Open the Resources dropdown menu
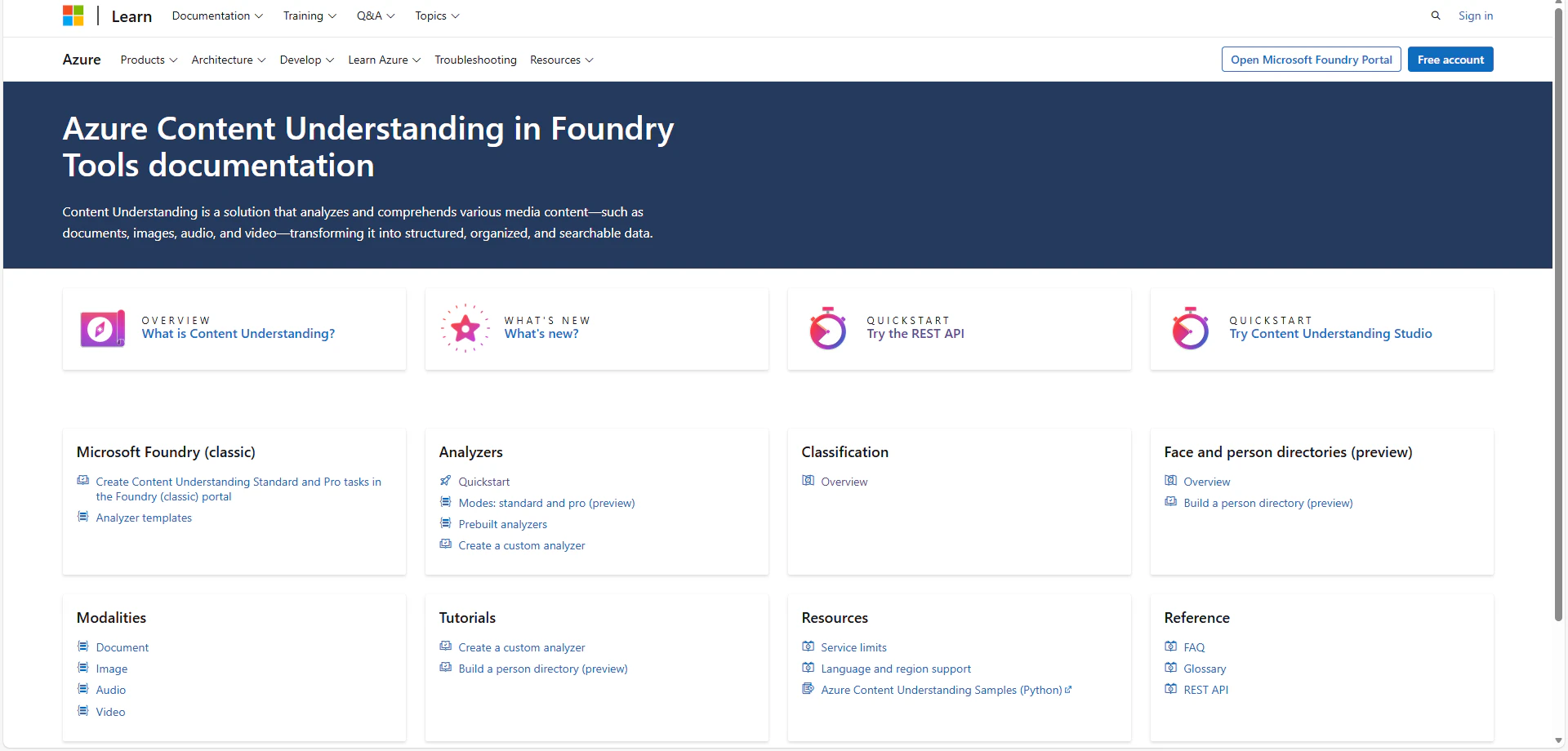The height and width of the screenshot is (751, 1568). tap(562, 60)
